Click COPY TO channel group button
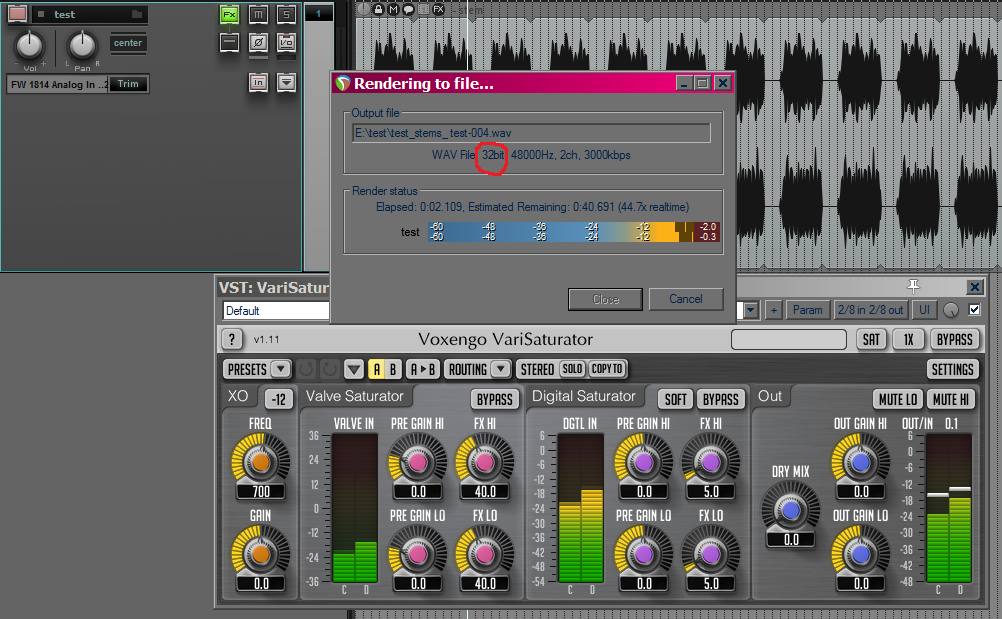Viewport: 1002px width, 619px height. click(606, 369)
